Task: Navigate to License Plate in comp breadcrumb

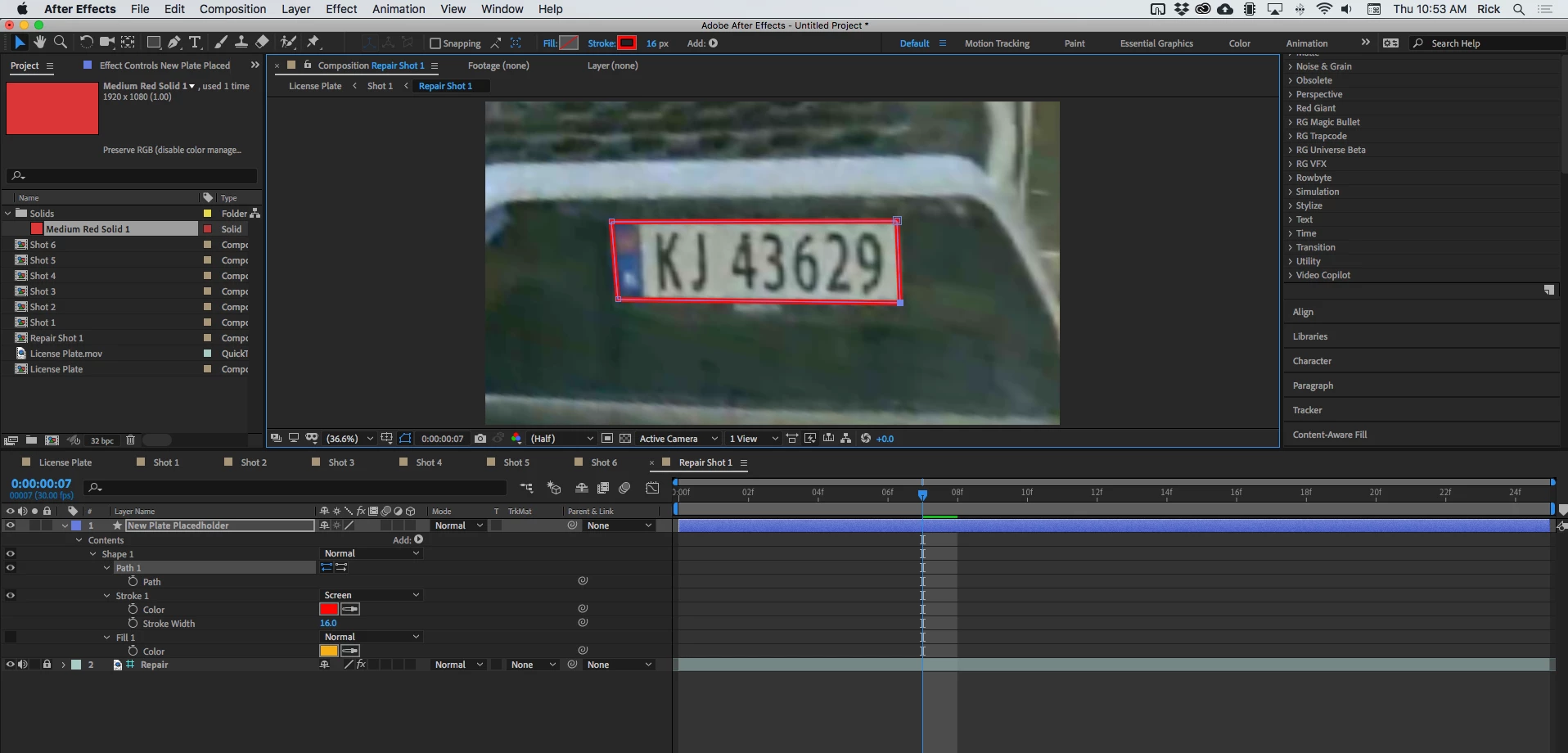Action: (315, 86)
